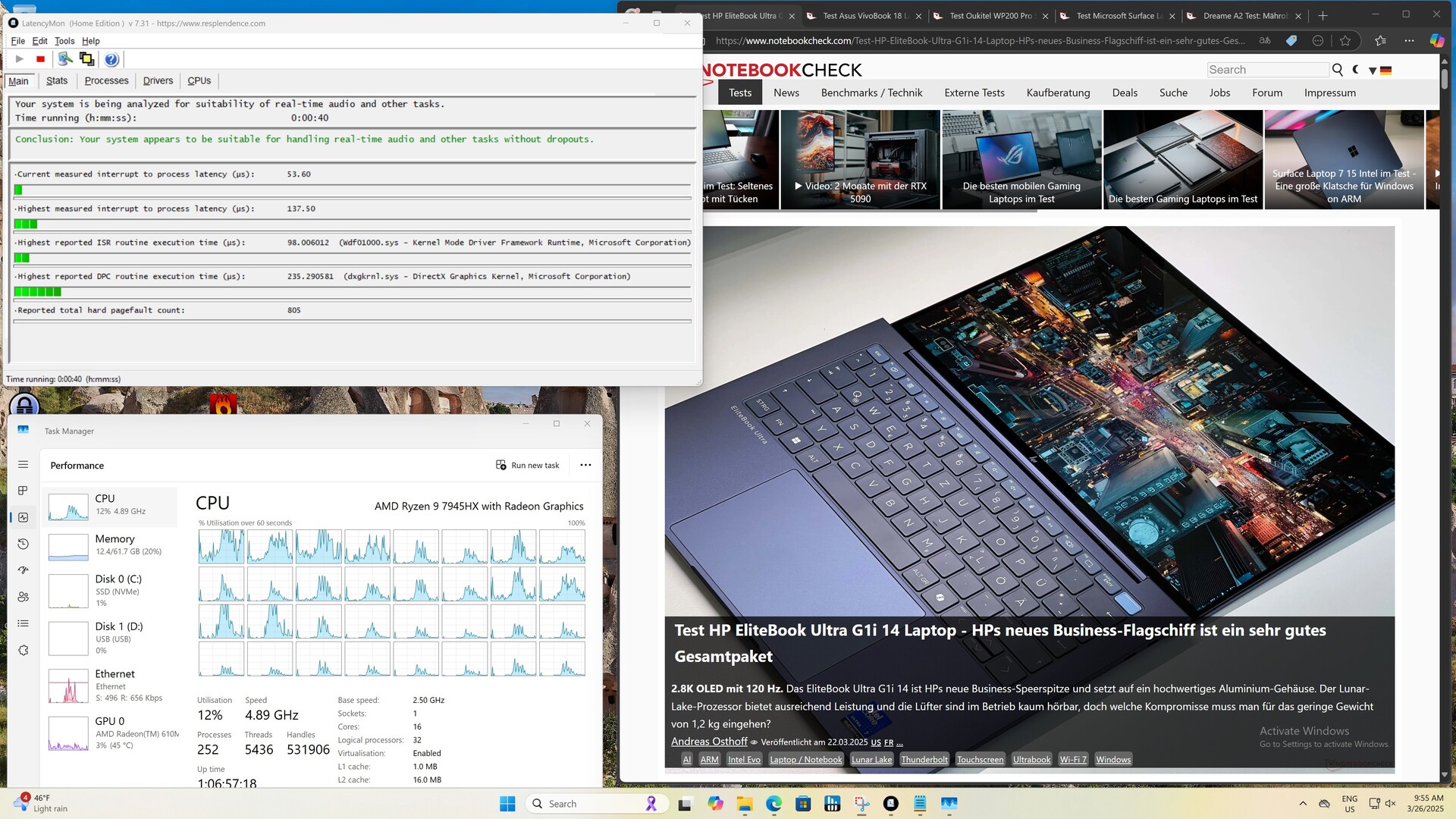This screenshot has width=1456, height=819.
Task: Click the Copilot icon in Edge toolbar
Action: coord(1436,41)
